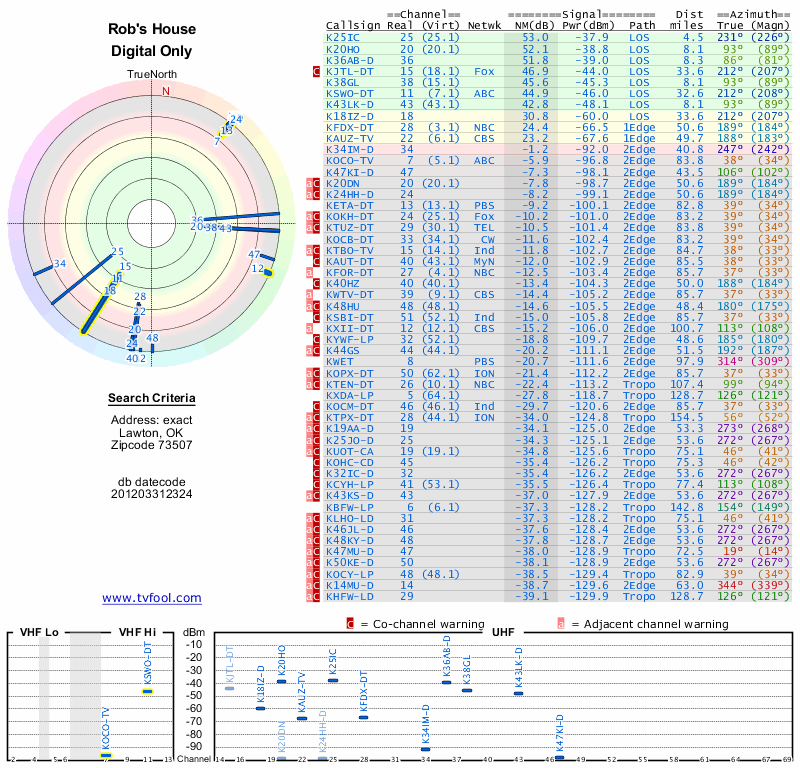This screenshot has width=800, height=768.
Task: Click the Path column header
Action: (x=642, y=25)
